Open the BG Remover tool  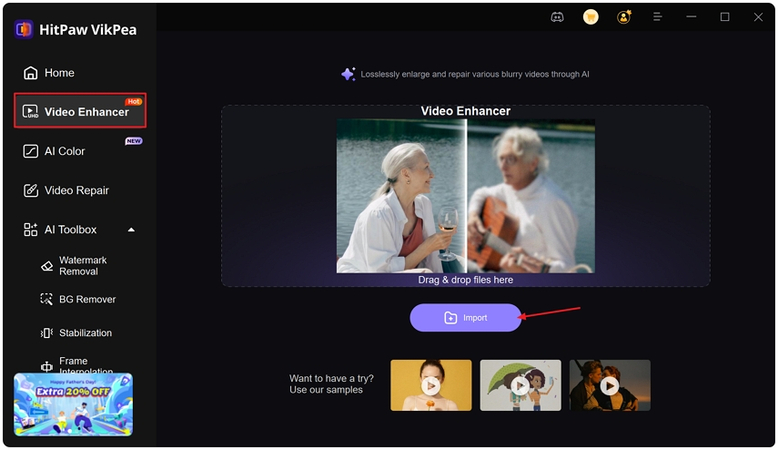tap(86, 299)
